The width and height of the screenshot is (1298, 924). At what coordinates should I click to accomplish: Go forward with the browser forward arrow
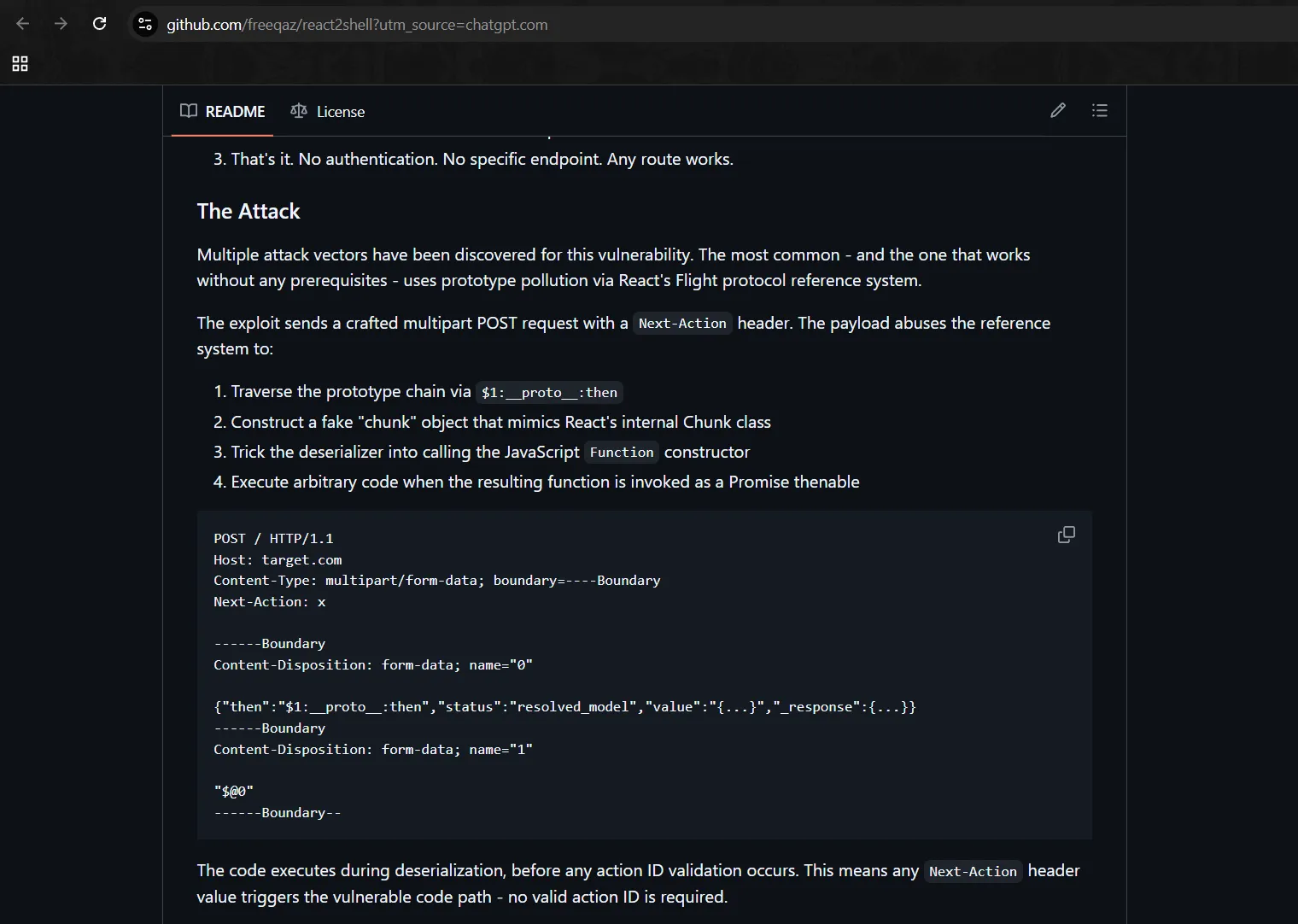[x=61, y=24]
